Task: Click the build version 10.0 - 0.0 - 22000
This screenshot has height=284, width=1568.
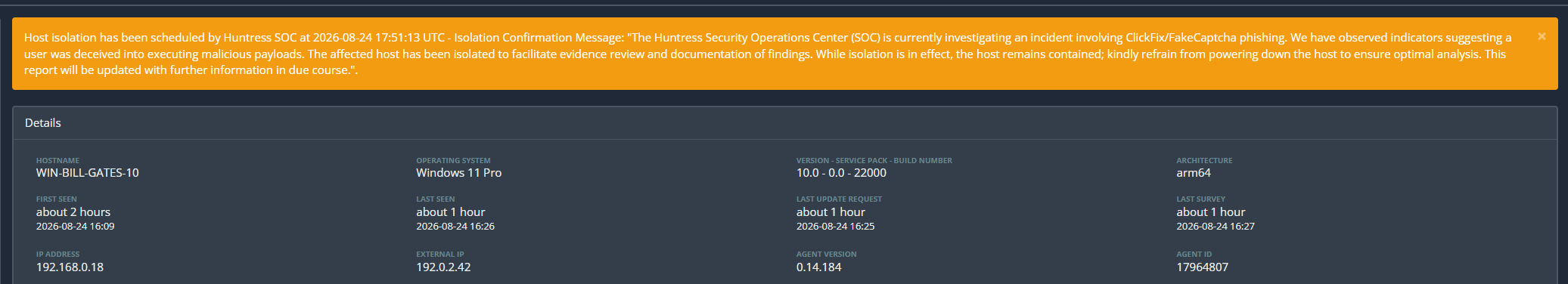Action: click(x=841, y=173)
